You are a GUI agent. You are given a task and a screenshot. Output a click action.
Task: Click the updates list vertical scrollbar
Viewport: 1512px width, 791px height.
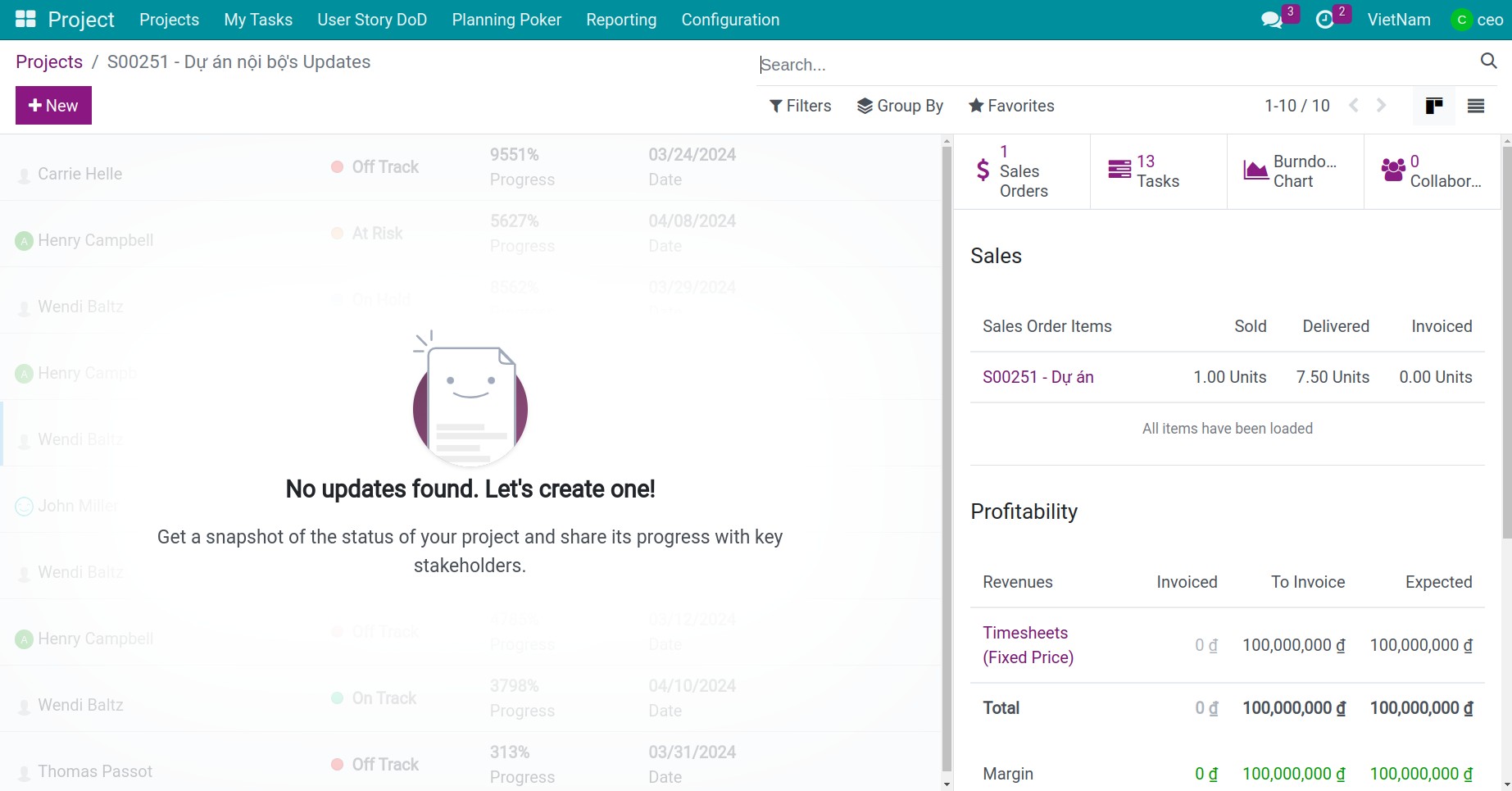click(947, 459)
